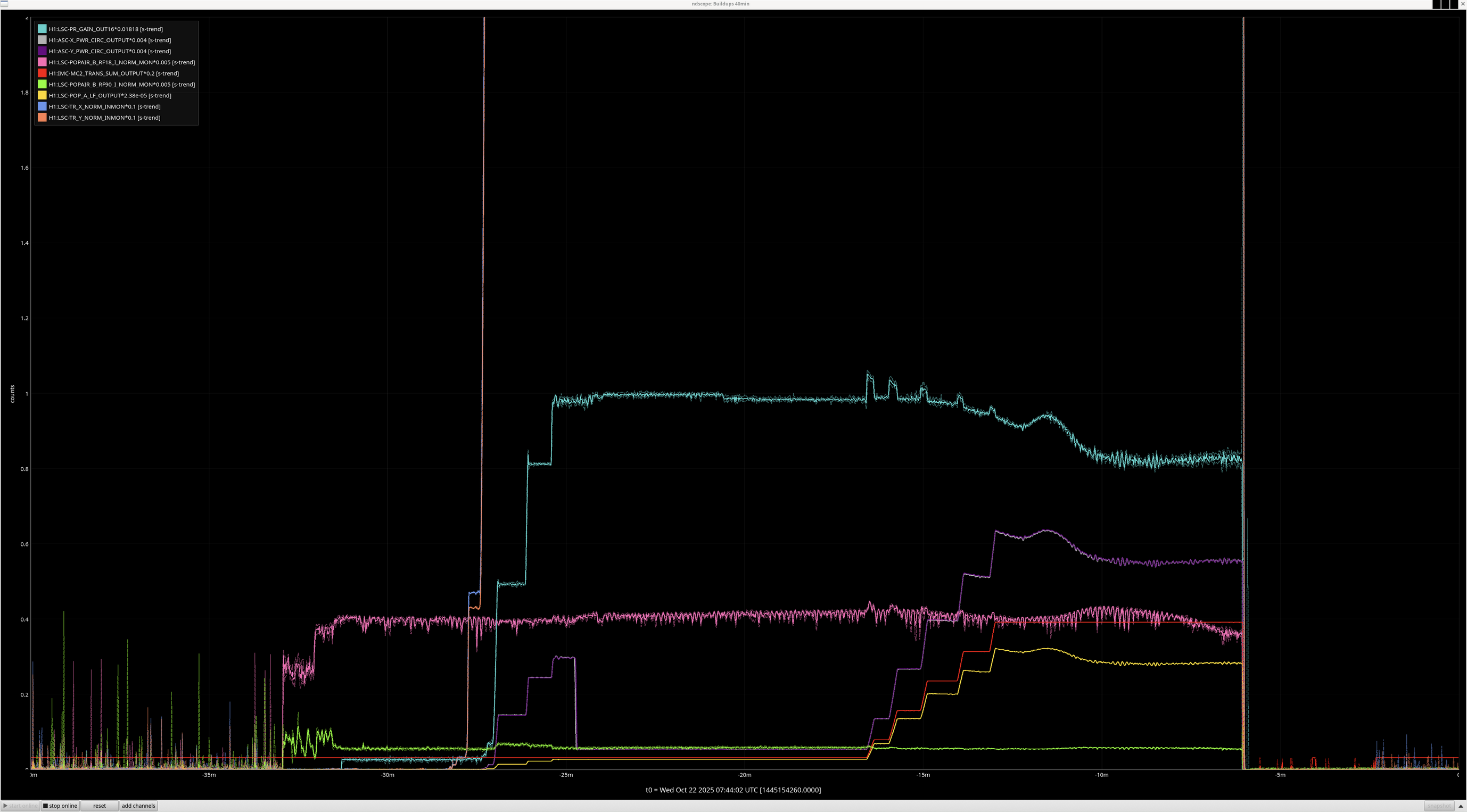Click the stop online square icon button
The width and height of the screenshot is (1467, 812).
(60, 806)
